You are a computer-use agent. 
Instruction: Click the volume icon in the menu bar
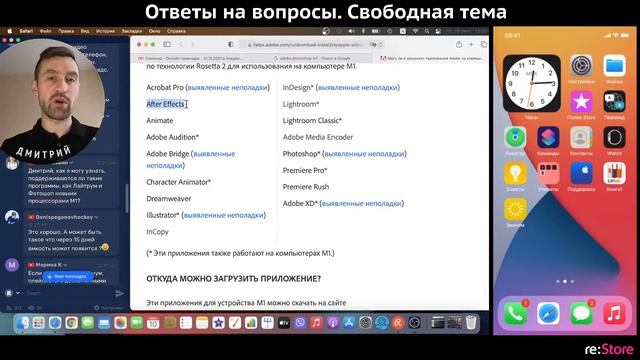[351, 31]
